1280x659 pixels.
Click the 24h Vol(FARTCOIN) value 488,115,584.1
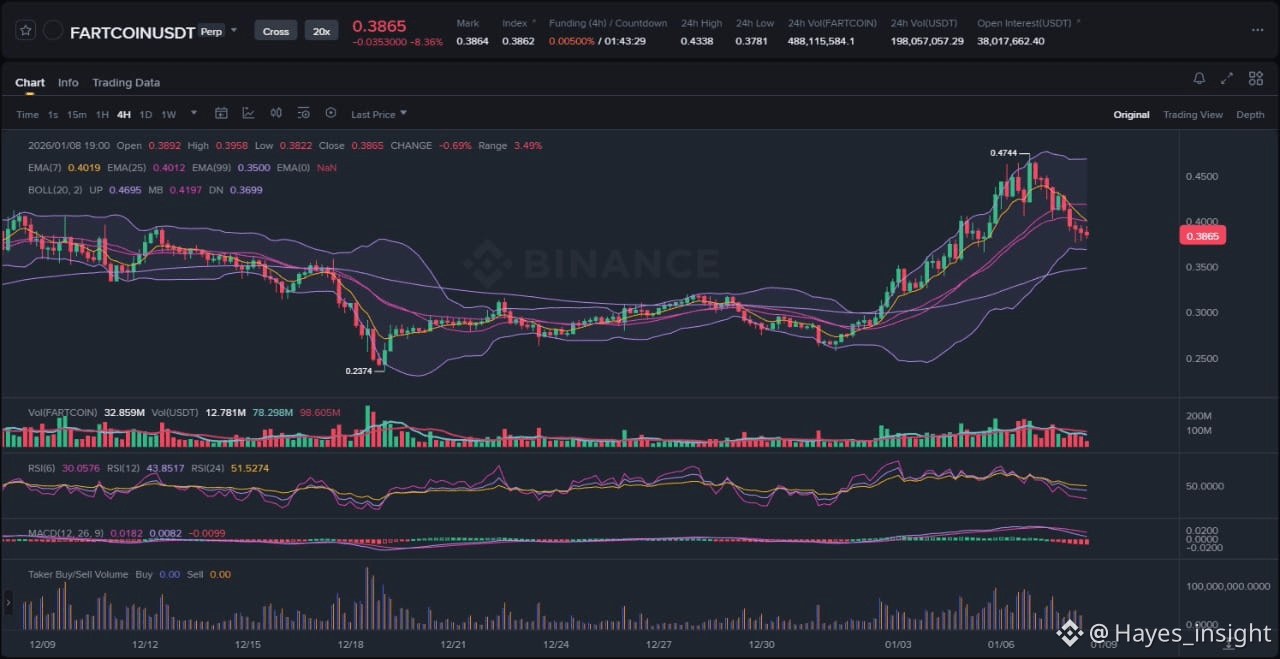821,41
